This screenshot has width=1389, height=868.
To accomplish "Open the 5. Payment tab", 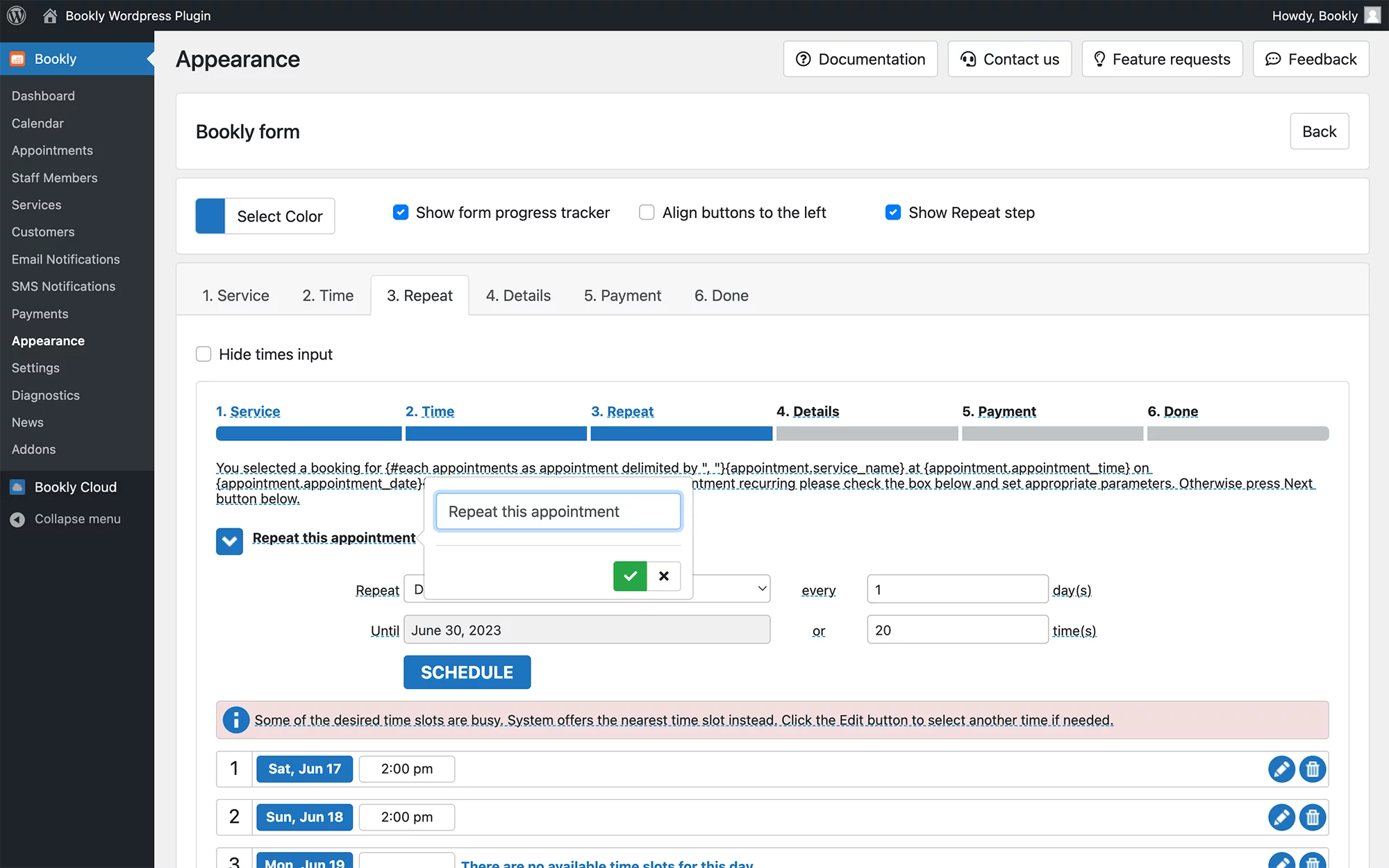I will [x=622, y=295].
